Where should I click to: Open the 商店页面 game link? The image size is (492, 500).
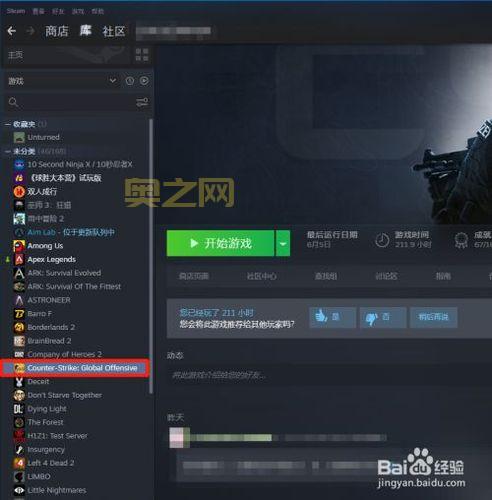pos(194,276)
